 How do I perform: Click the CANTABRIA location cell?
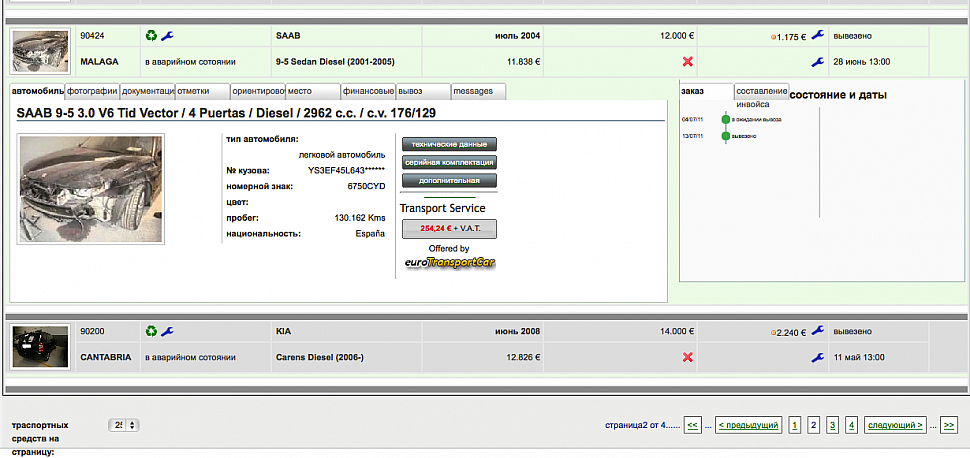coord(108,358)
